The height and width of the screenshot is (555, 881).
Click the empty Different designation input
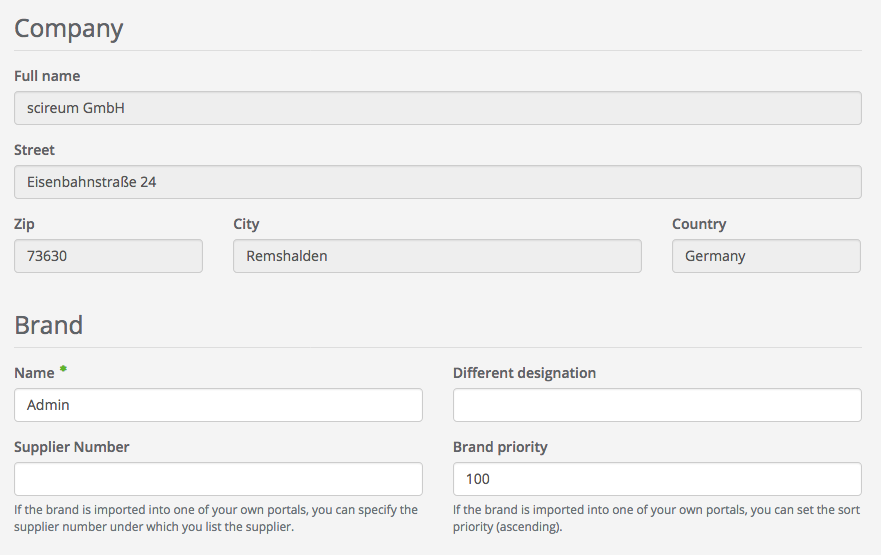(x=657, y=405)
